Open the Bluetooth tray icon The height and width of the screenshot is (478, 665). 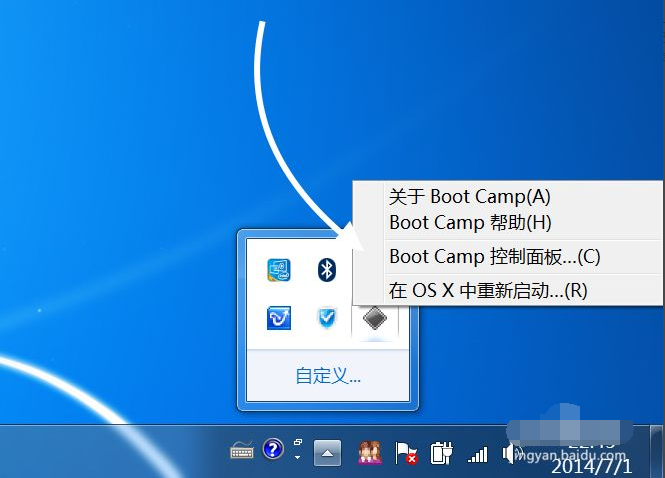[326, 269]
